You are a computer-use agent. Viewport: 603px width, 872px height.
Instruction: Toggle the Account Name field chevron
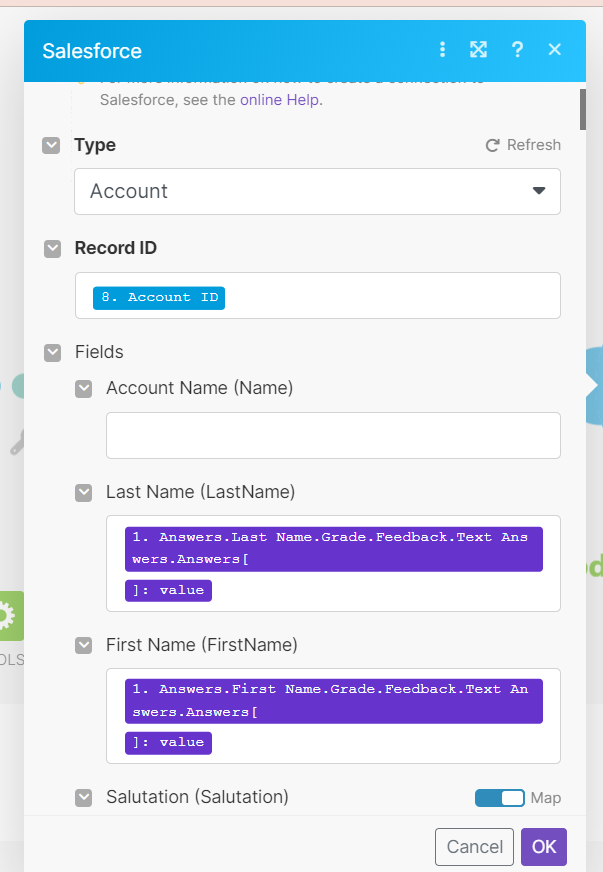click(84, 389)
